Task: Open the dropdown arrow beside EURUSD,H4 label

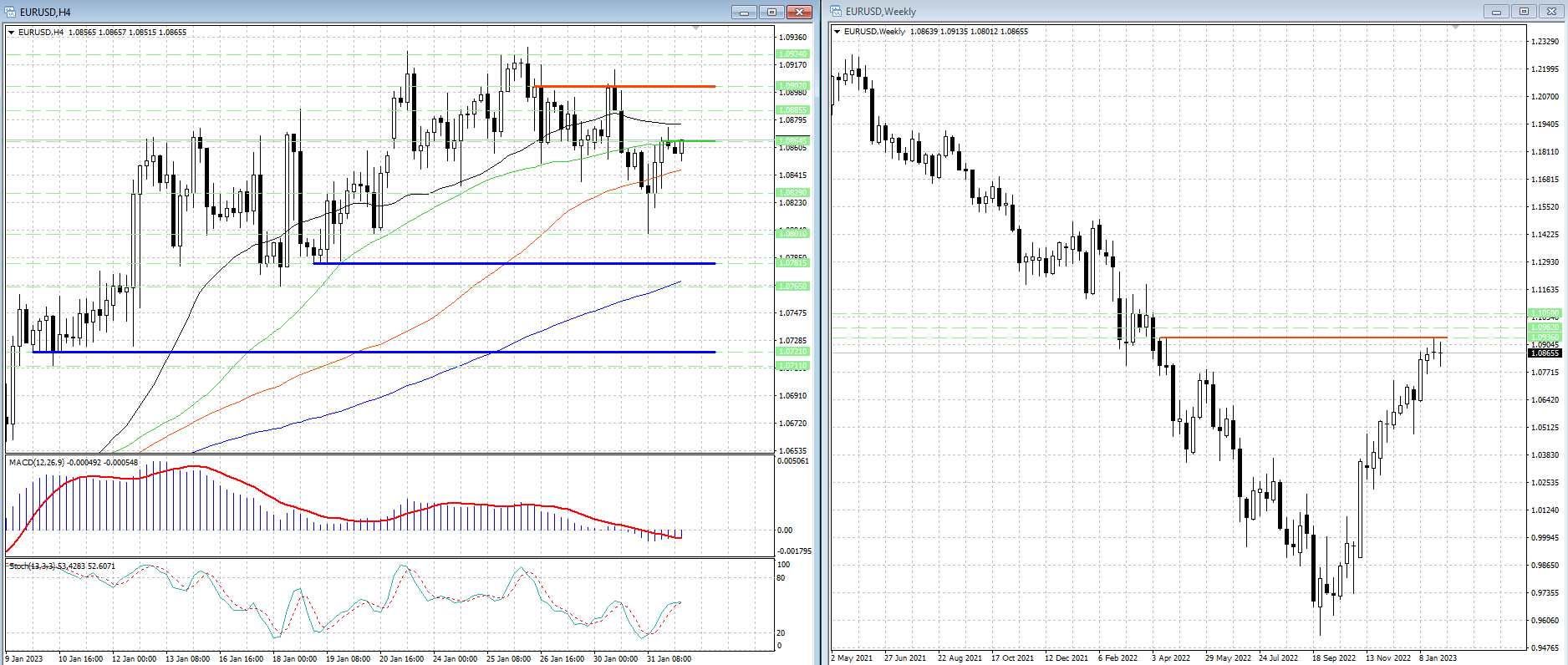Action: [x=11, y=33]
